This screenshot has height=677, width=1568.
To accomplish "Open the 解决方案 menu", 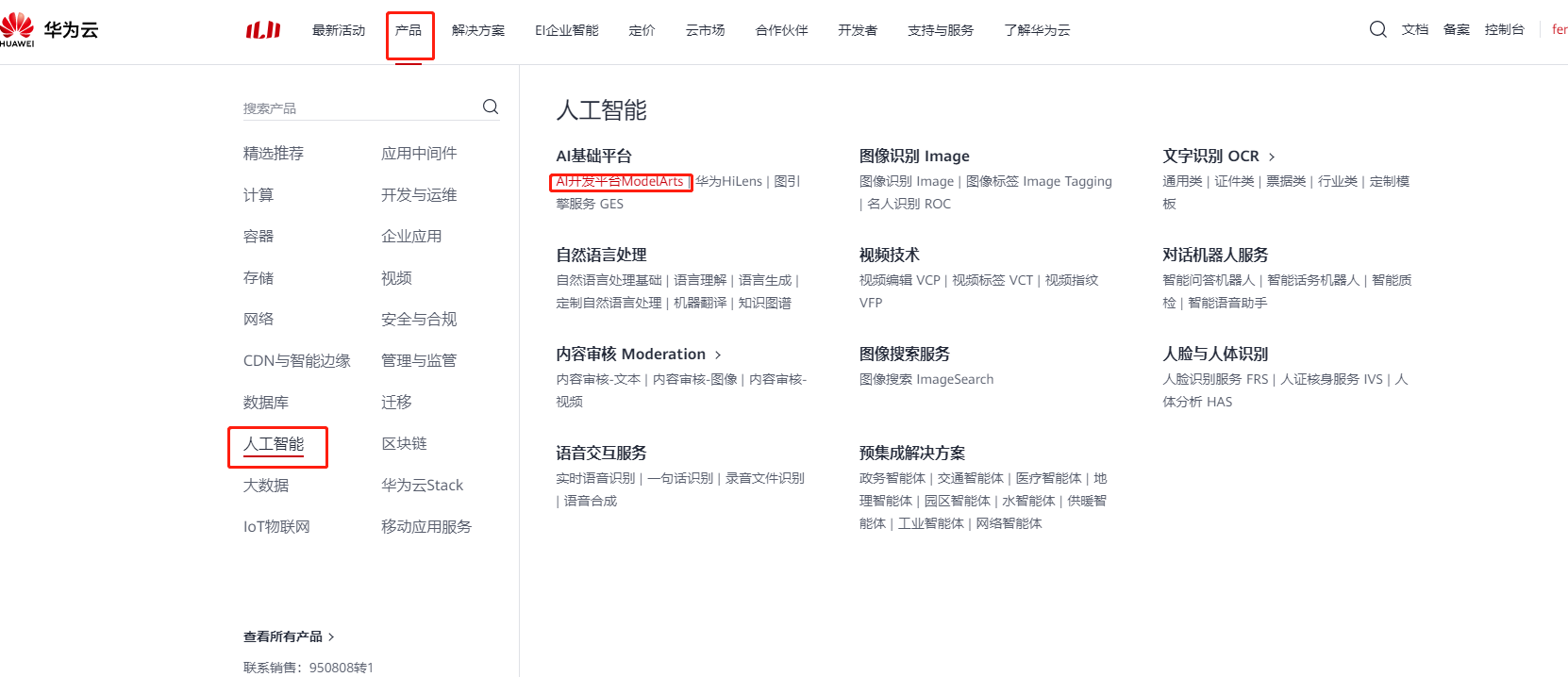I will coord(478,30).
